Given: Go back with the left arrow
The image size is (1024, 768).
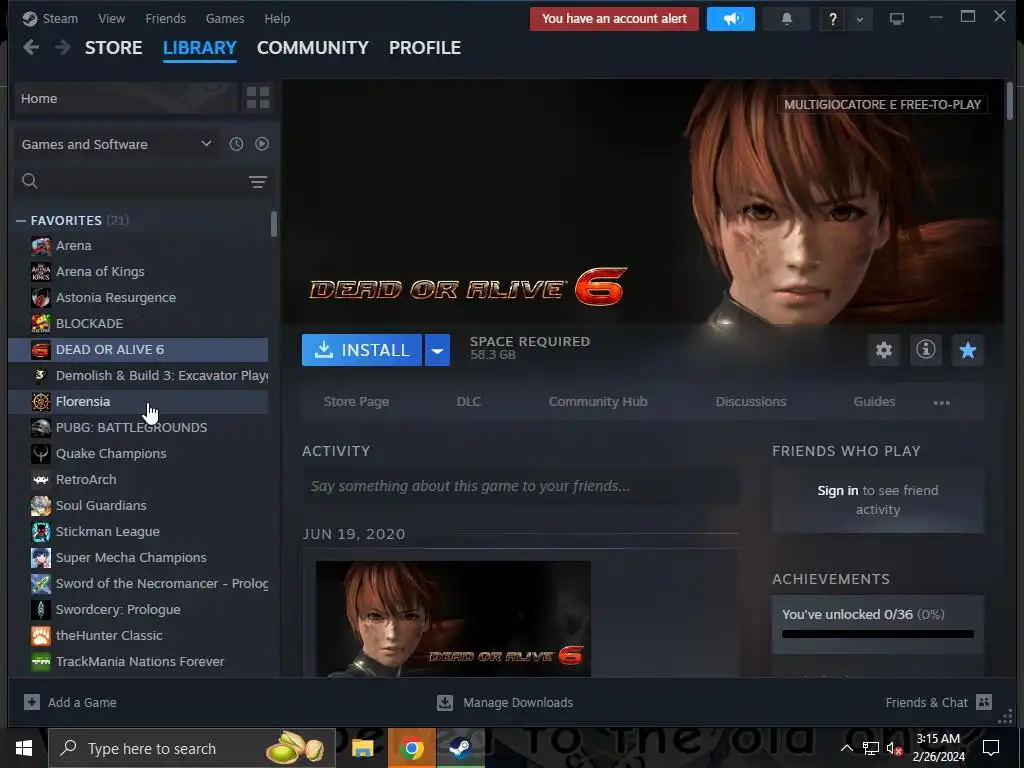Looking at the screenshot, I should [x=31, y=47].
